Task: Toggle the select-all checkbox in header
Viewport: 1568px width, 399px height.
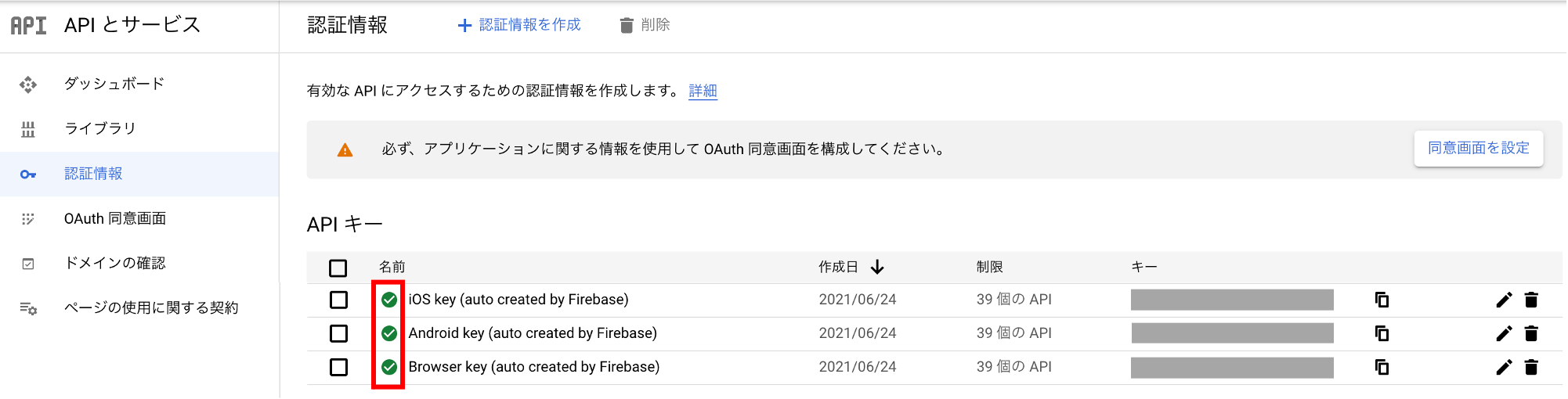Action: pos(338,268)
